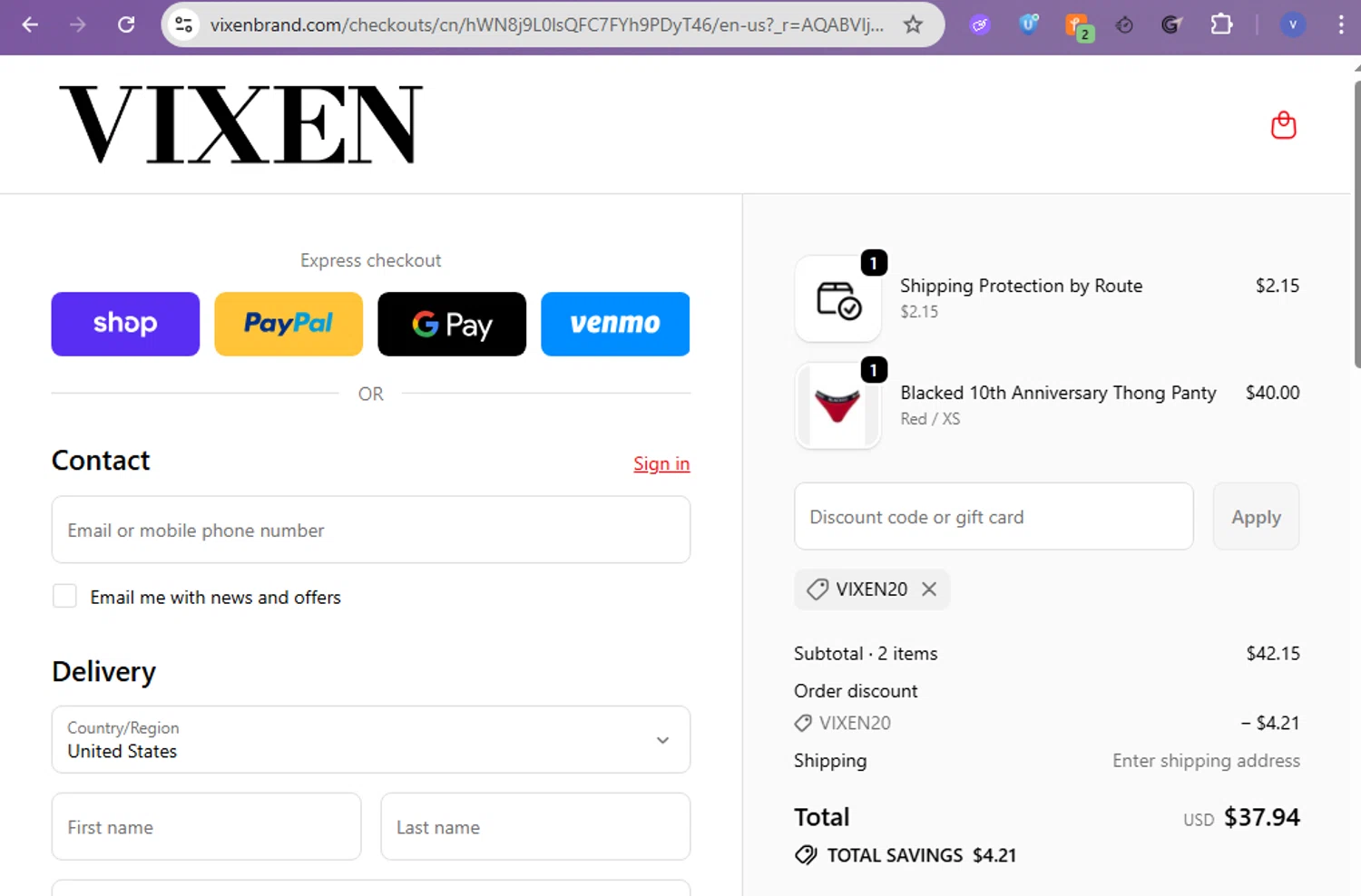1361x896 pixels.
Task: Click the – $4.21 discount amount
Action: click(1269, 723)
